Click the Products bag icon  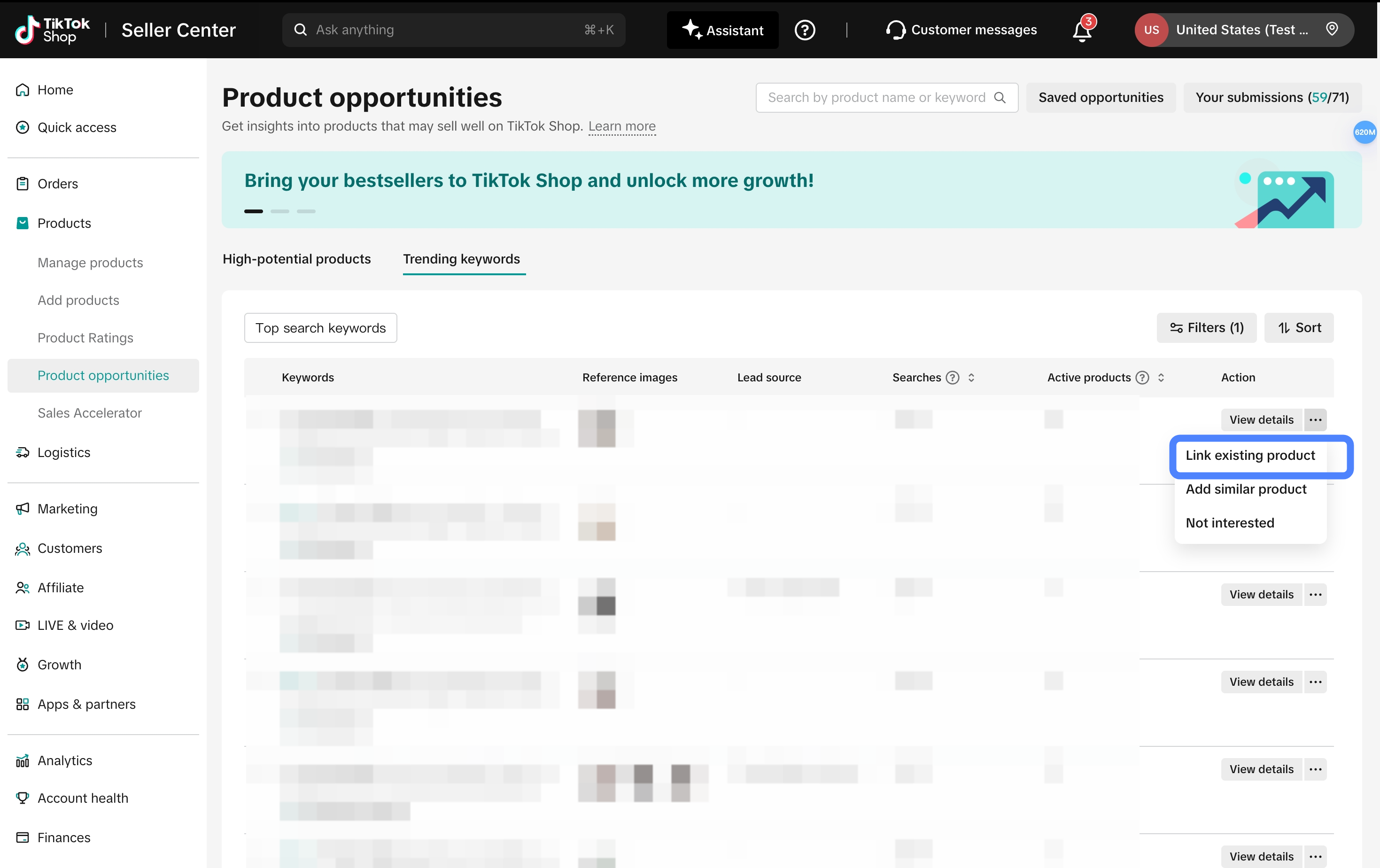[x=23, y=224]
